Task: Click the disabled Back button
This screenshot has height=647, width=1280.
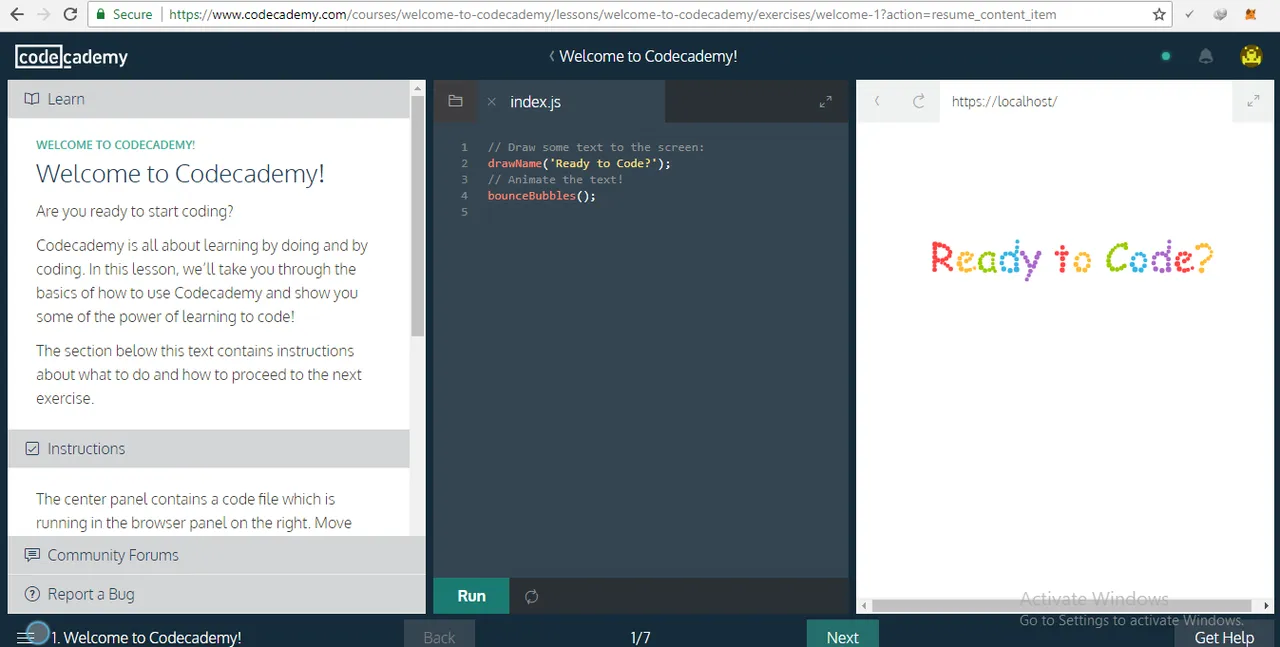Action: pyautogui.click(x=439, y=634)
